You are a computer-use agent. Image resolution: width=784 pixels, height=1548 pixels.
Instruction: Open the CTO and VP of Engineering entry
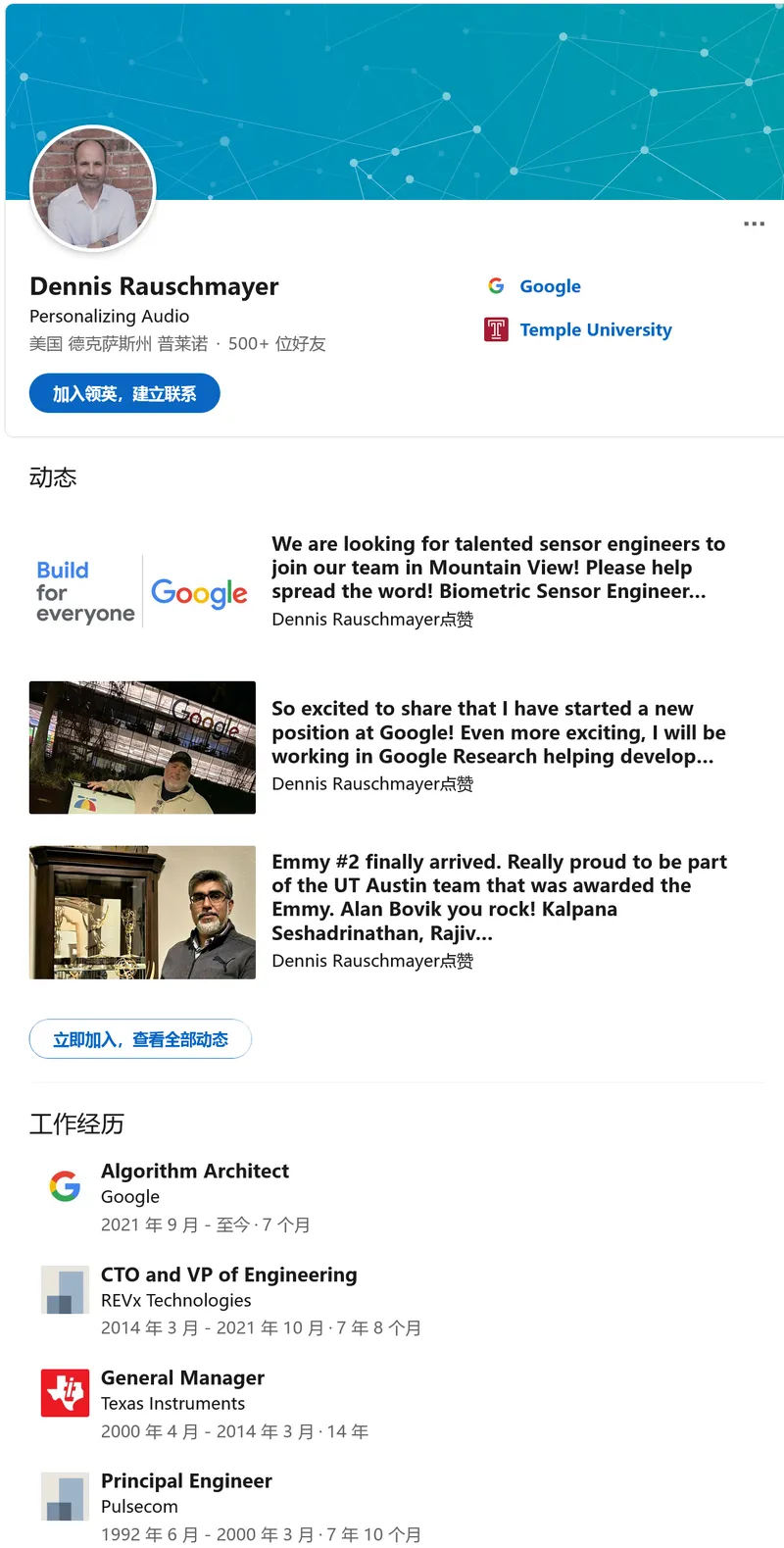(x=228, y=1274)
